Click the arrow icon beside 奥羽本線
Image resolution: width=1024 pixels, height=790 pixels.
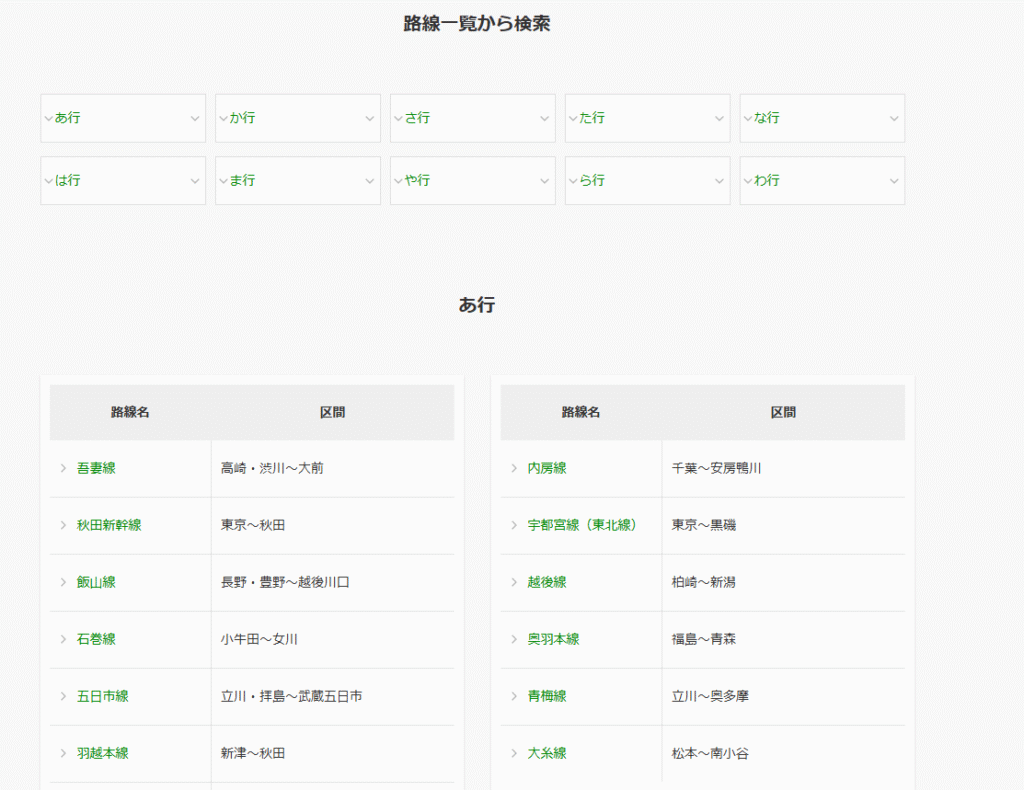514,639
